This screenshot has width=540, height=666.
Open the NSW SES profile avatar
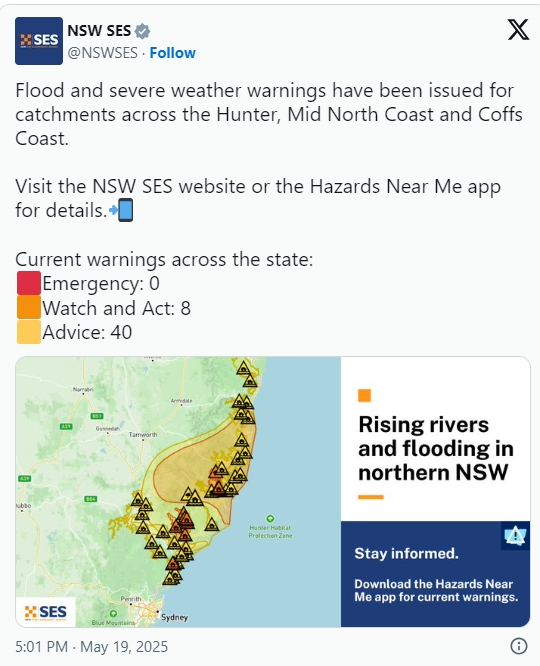[39, 41]
